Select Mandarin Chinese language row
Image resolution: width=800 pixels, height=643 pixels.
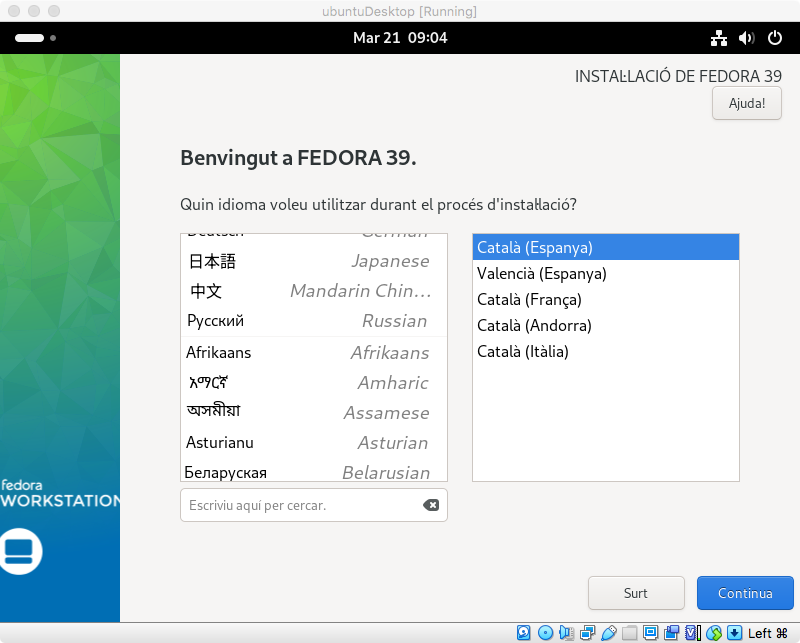314,291
